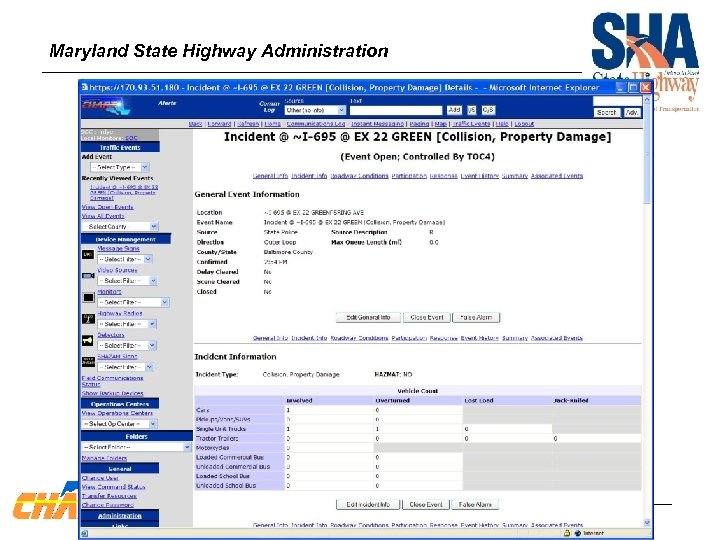Click the CHART logo in the header
Screen dimensions: 720x540
(106, 107)
